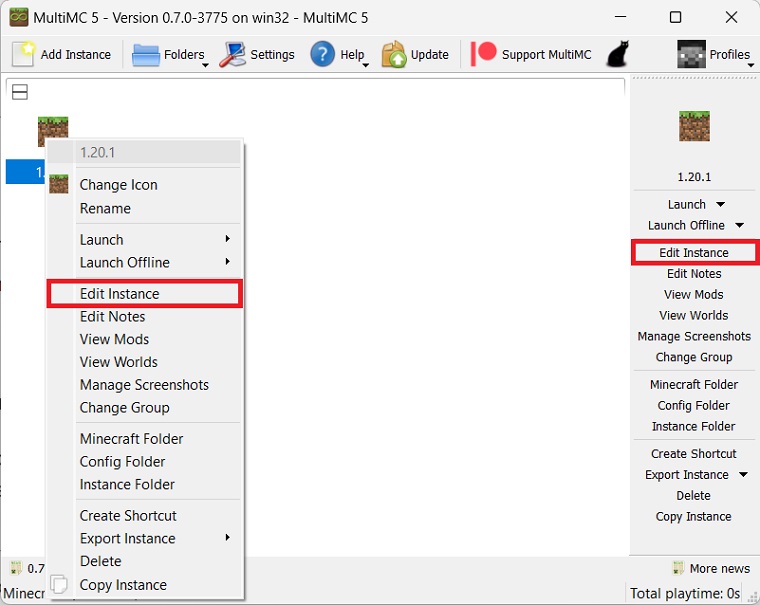
Task: Open Settings from the toolbar
Action: tap(257, 54)
